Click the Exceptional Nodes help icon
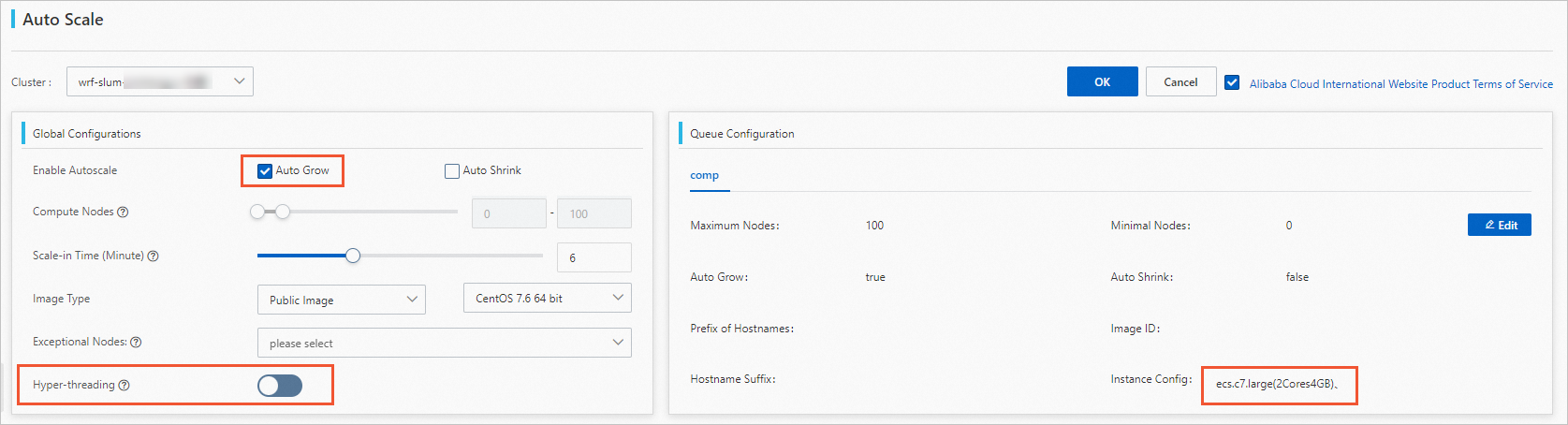This screenshot has width=1568, height=425. (136, 343)
